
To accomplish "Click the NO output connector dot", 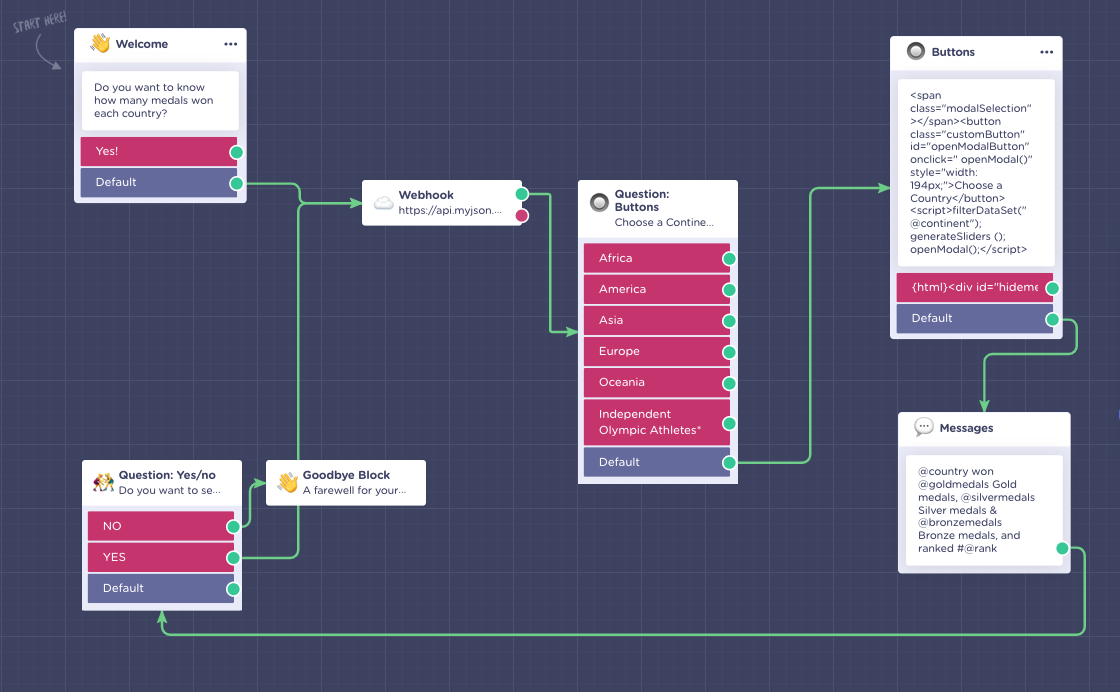I will pyautogui.click(x=233, y=527).
